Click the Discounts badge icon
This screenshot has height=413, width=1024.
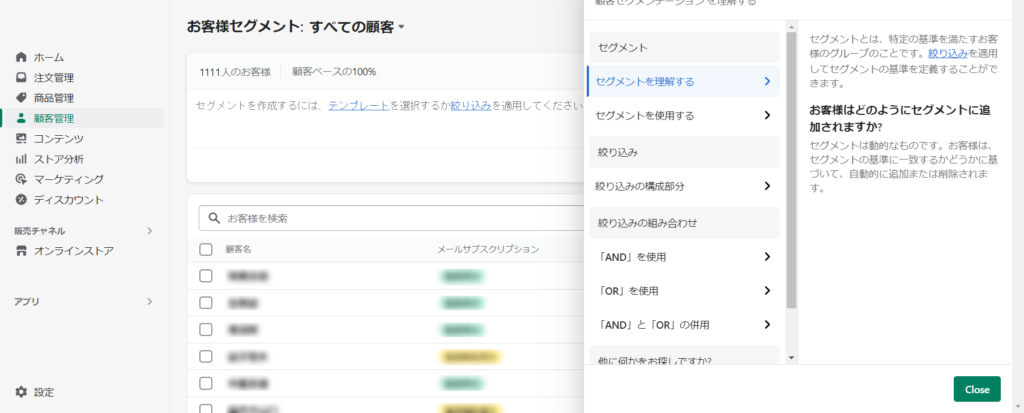point(21,200)
